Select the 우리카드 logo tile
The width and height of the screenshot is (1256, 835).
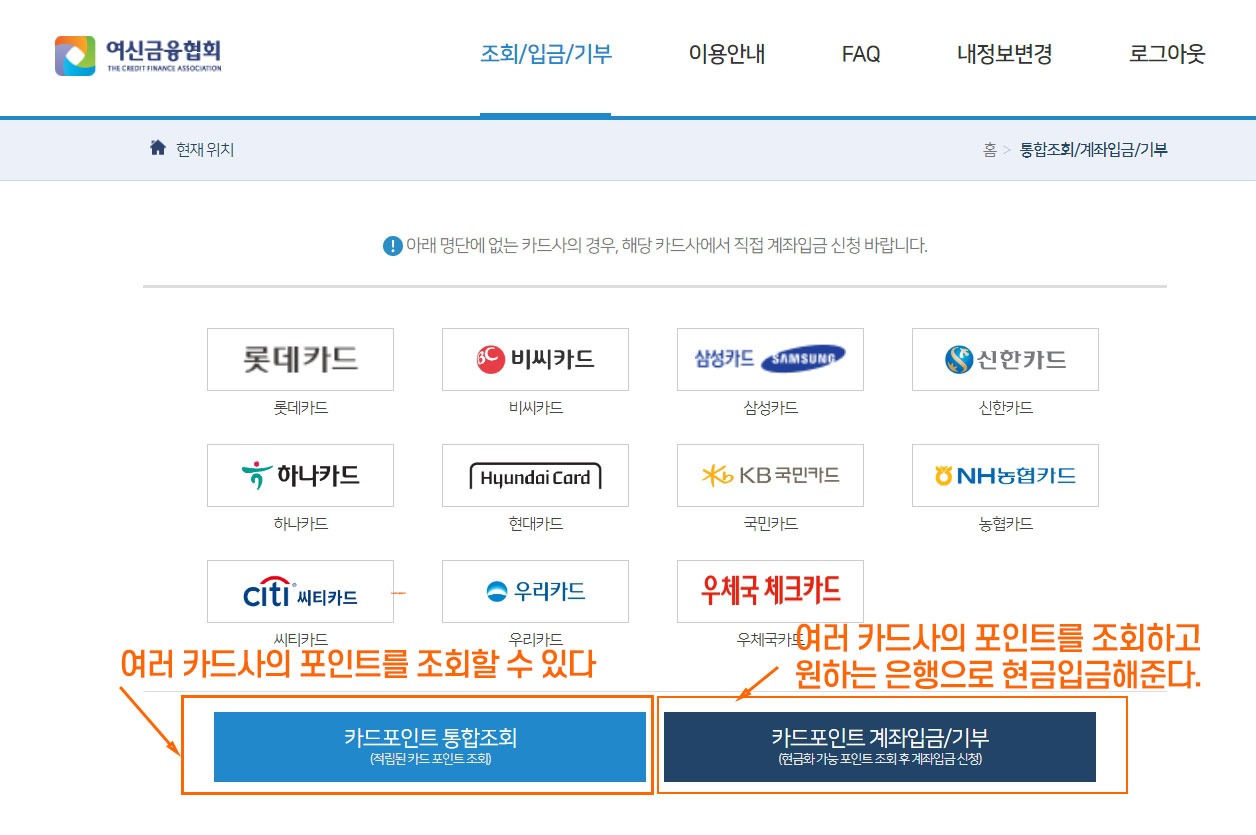click(535, 591)
